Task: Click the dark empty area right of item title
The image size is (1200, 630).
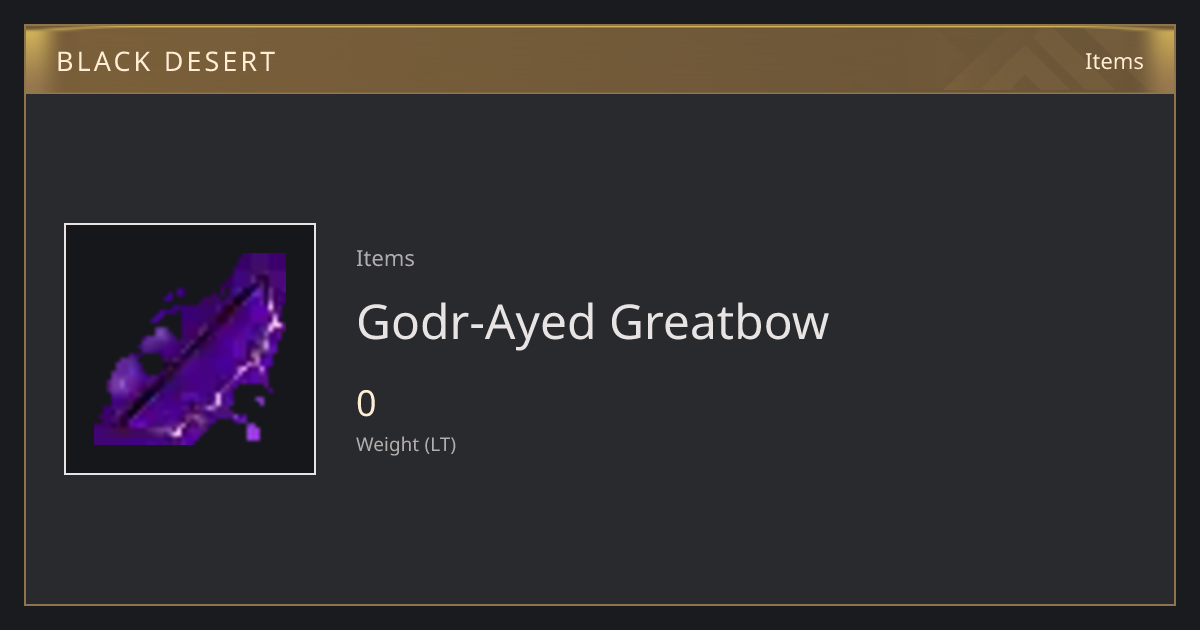Action: point(1000,322)
